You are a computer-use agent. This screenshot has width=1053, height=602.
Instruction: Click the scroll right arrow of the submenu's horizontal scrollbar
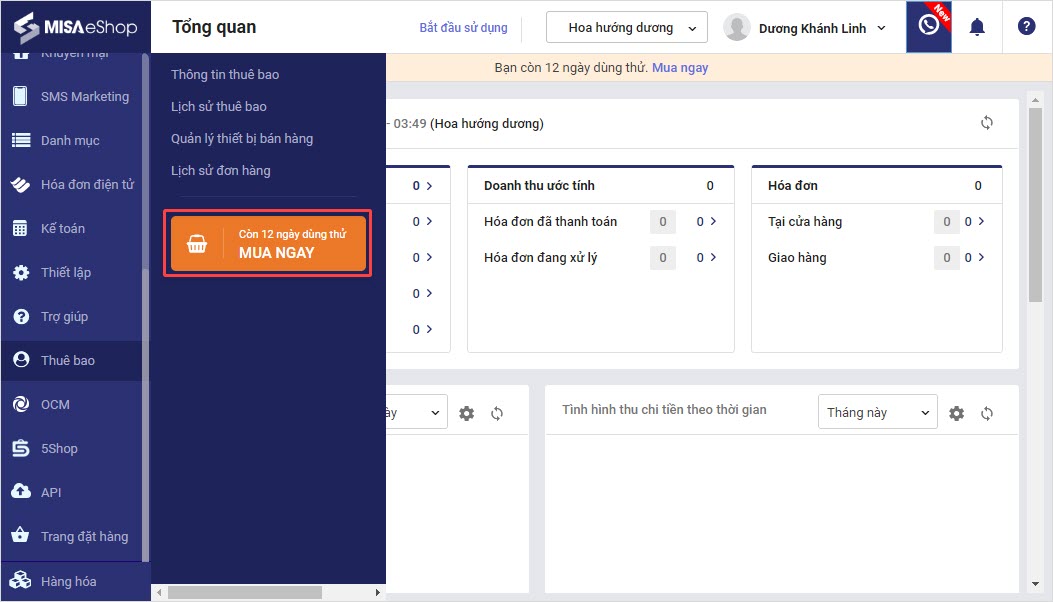coord(377,593)
